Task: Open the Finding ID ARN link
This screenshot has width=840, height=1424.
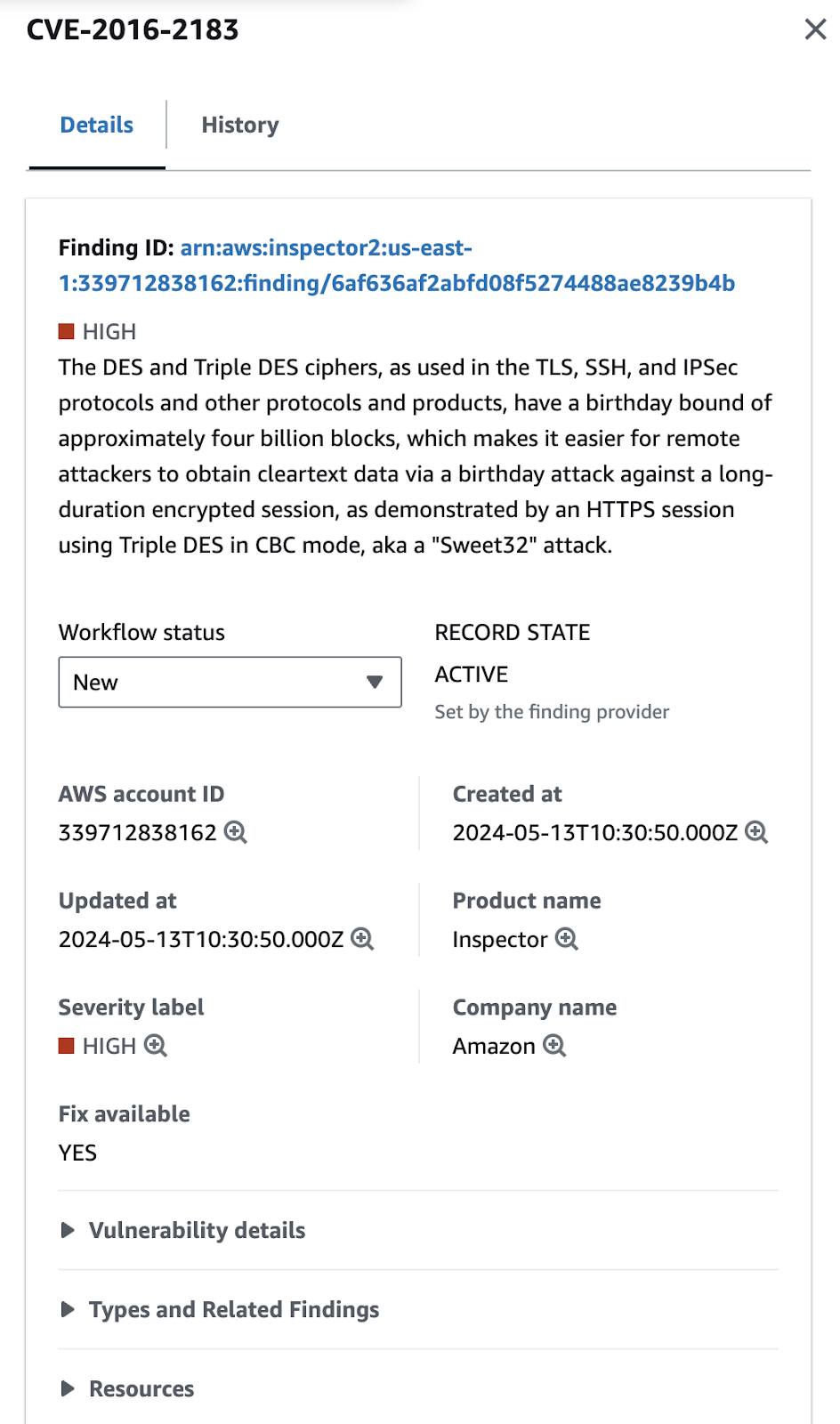Action: [x=397, y=265]
